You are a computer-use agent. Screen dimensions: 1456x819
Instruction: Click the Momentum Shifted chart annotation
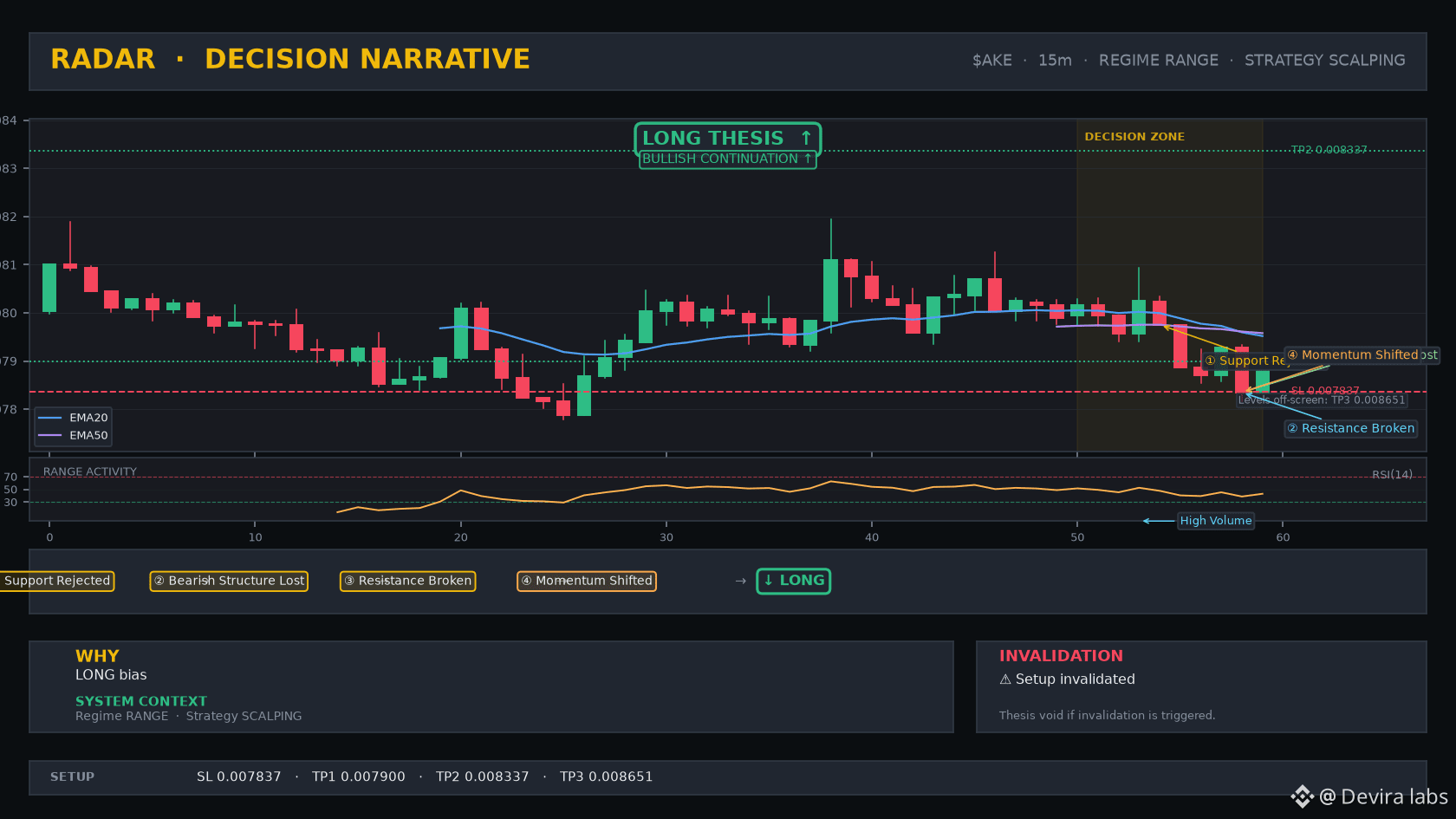pyautogui.click(x=1362, y=355)
